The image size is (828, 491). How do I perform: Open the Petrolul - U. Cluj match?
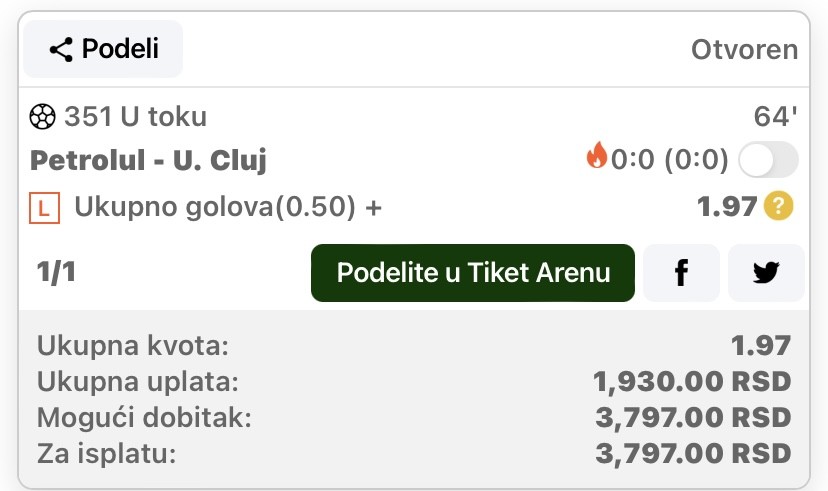[x=148, y=160]
